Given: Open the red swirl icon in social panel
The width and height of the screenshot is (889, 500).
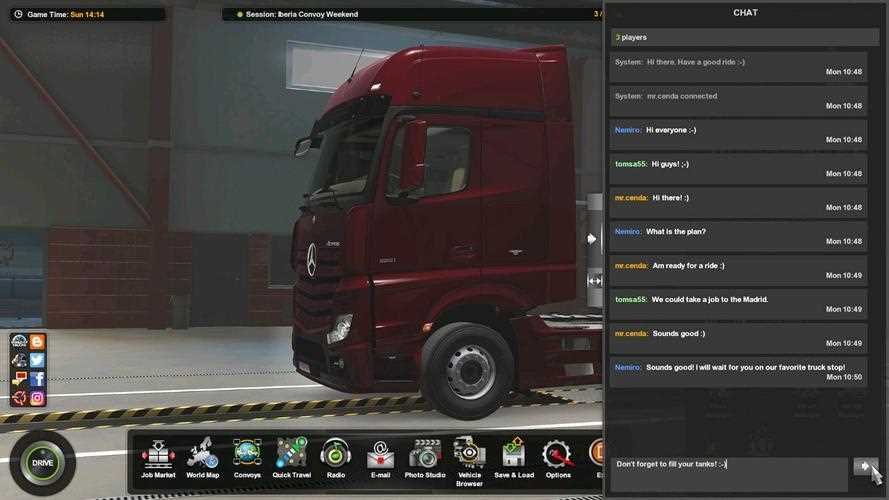Looking at the screenshot, I should [19, 398].
